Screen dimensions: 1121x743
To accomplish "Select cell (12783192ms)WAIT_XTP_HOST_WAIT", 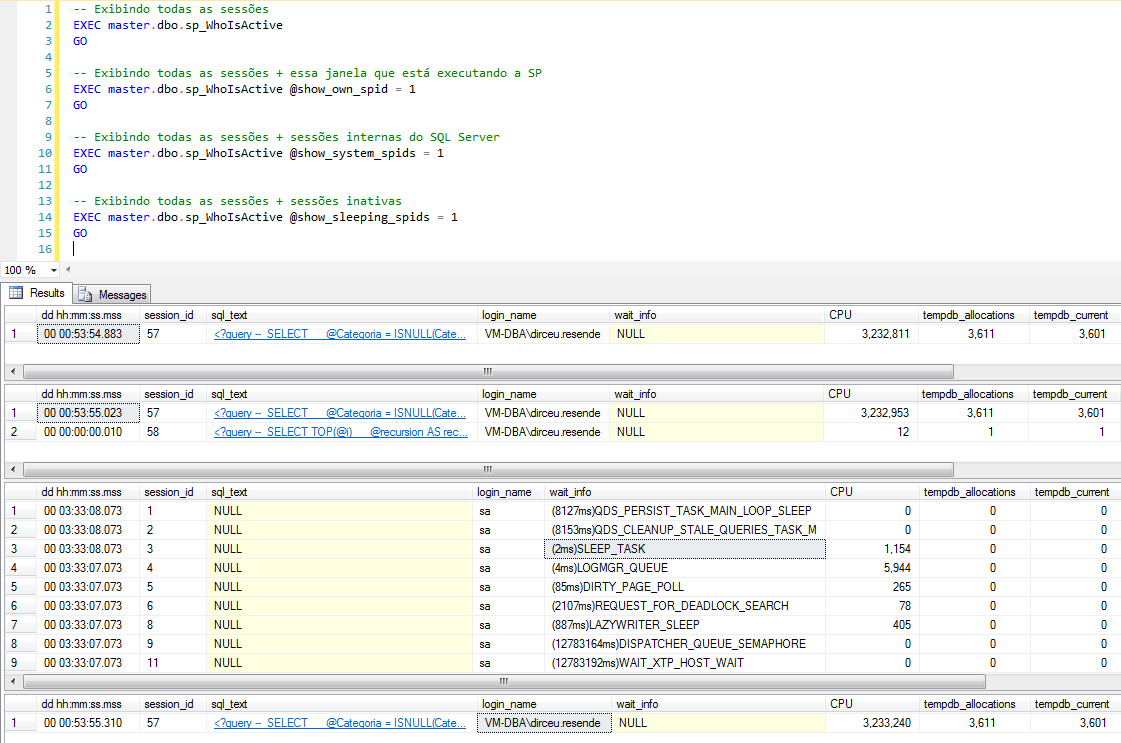I will click(685, 663).
